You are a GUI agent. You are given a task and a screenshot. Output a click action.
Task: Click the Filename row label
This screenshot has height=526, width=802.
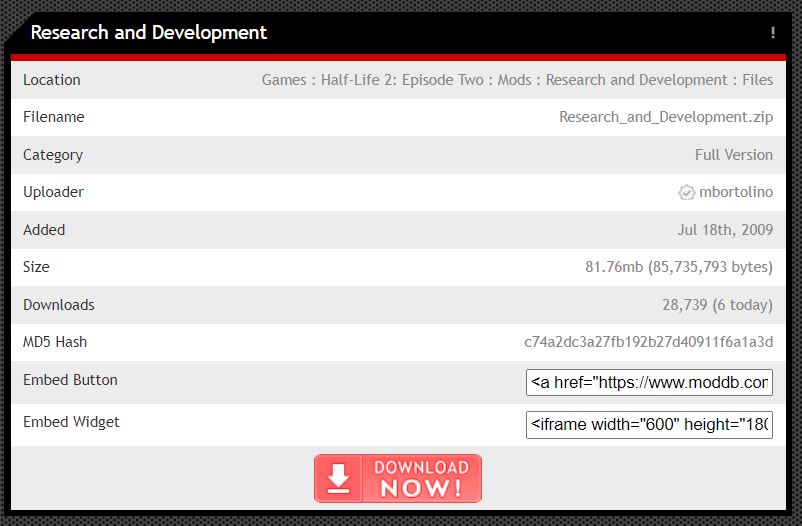[x=54, y=117]
